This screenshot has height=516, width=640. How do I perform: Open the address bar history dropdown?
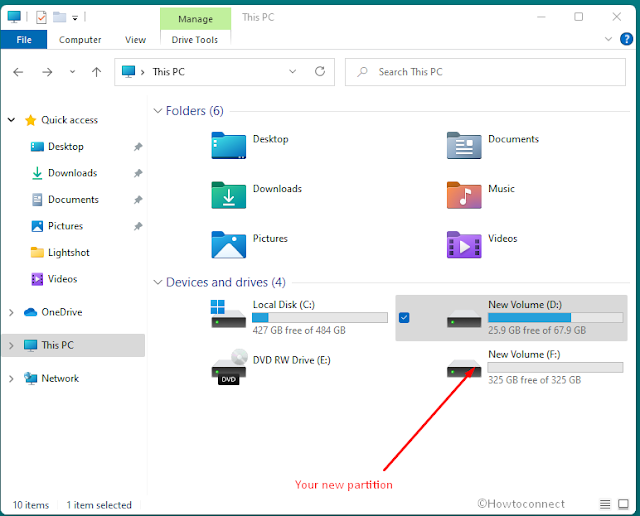(293, 71)
